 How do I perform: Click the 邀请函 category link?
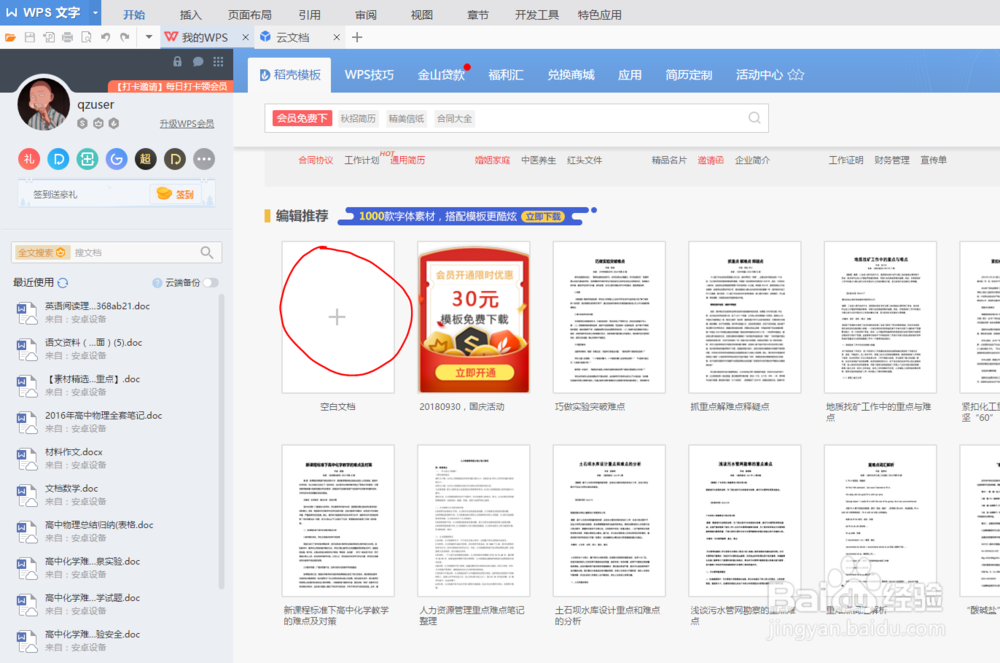click(710, 160)
